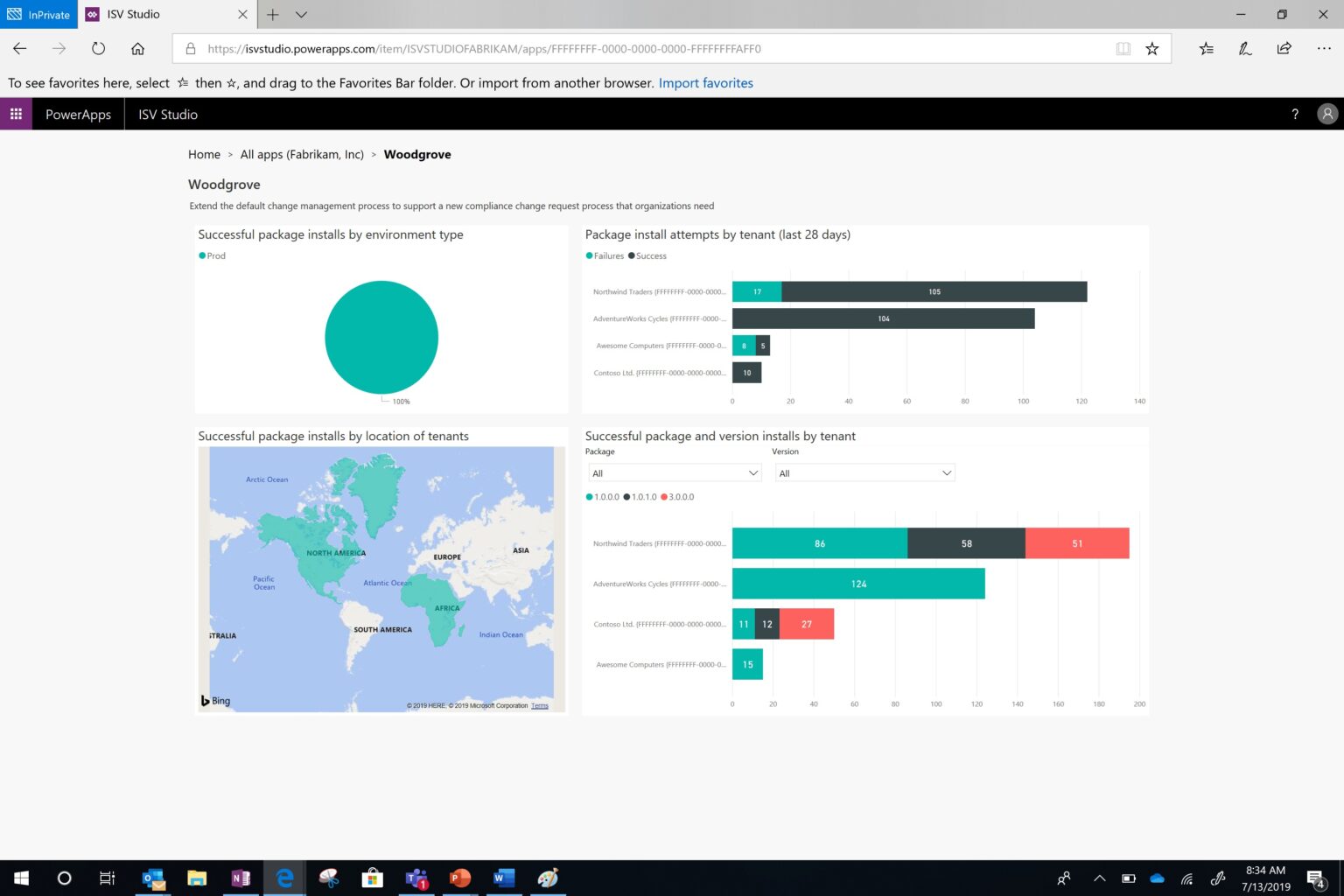Viewport: 1344px width, 896px height.
Task: Click the Bing logo on the map
Action: point(214,700)
